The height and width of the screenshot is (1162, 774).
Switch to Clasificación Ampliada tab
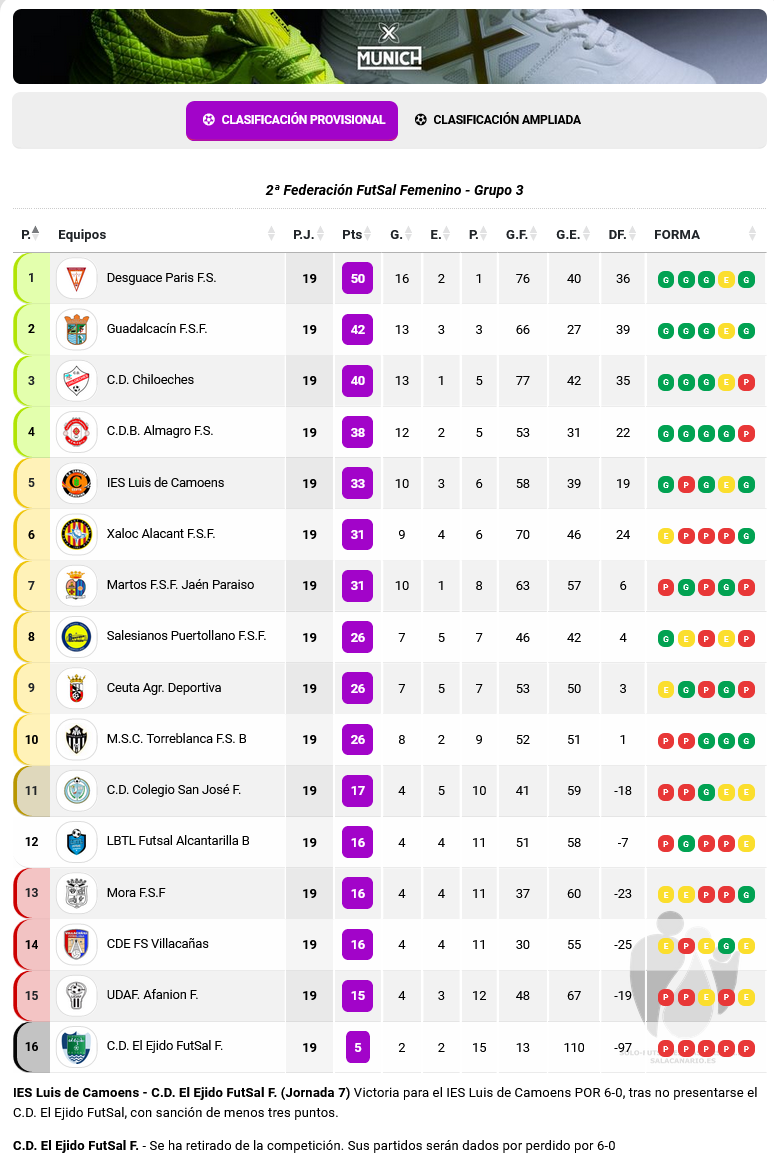[x=497, y=120]
